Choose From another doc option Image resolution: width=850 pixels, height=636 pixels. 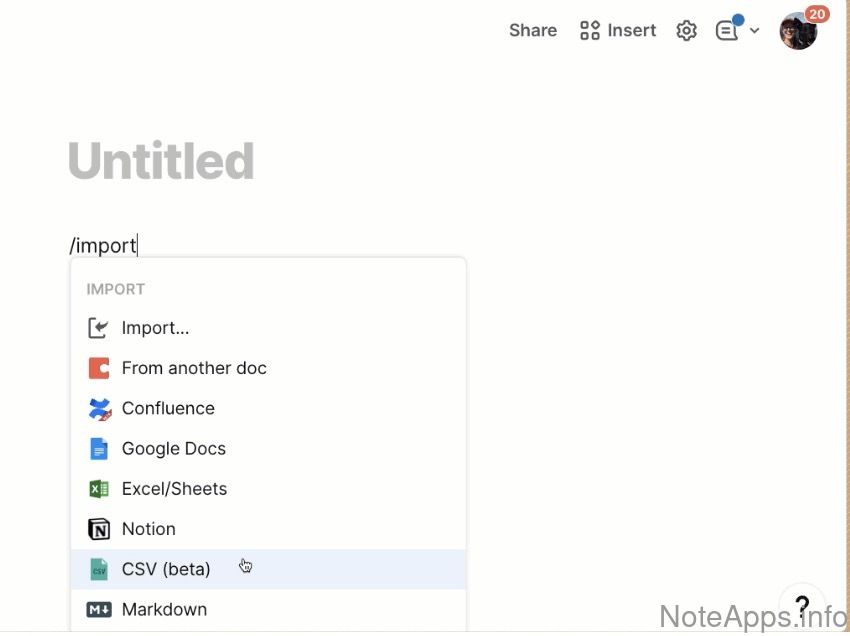(x=194, y=368)
